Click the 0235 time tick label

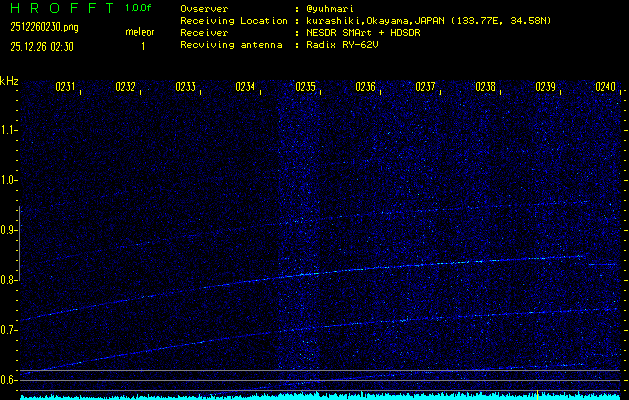[x=305, y=88]
